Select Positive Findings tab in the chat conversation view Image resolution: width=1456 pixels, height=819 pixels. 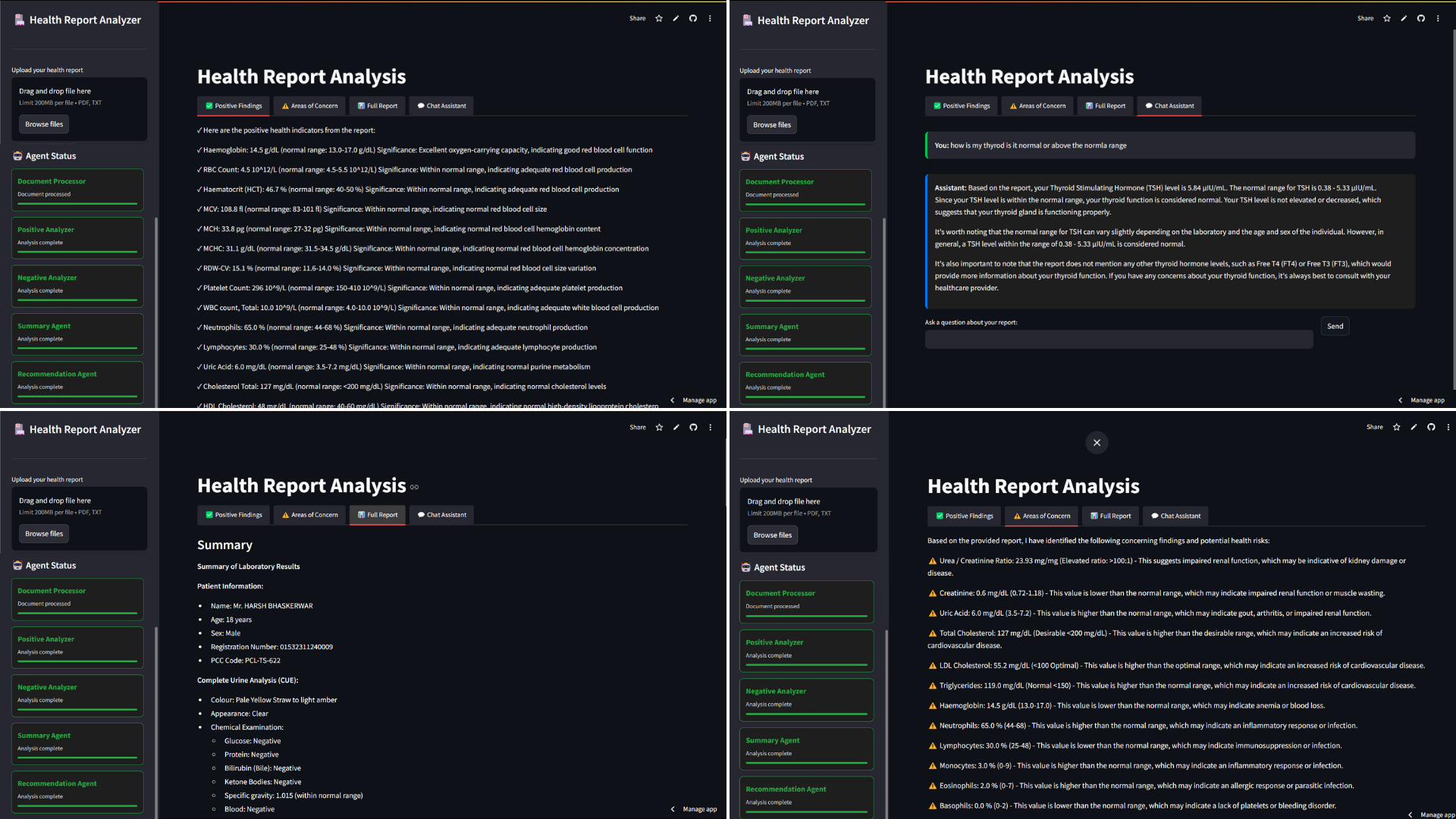(962, 106)
